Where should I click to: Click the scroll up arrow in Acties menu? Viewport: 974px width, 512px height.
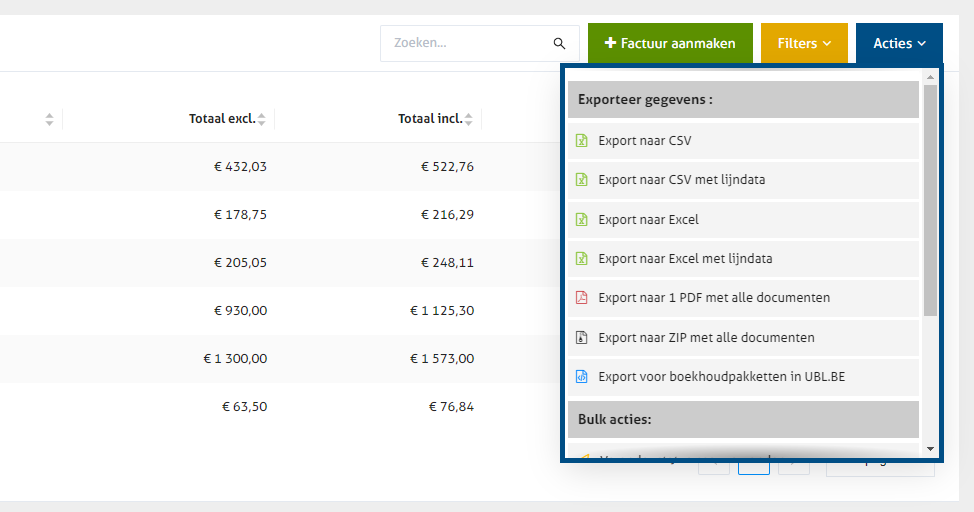930,77
